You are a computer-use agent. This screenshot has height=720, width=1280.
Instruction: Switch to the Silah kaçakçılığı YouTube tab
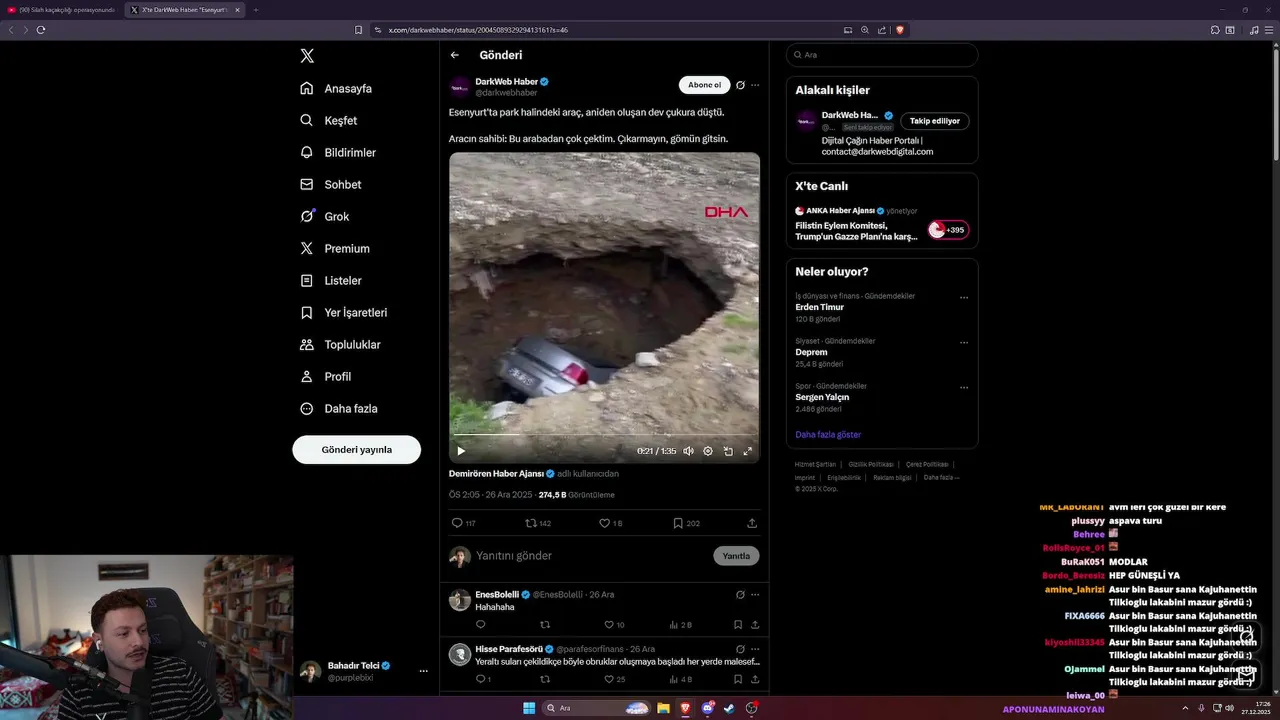pyautogui.click(x=63, y=10)
